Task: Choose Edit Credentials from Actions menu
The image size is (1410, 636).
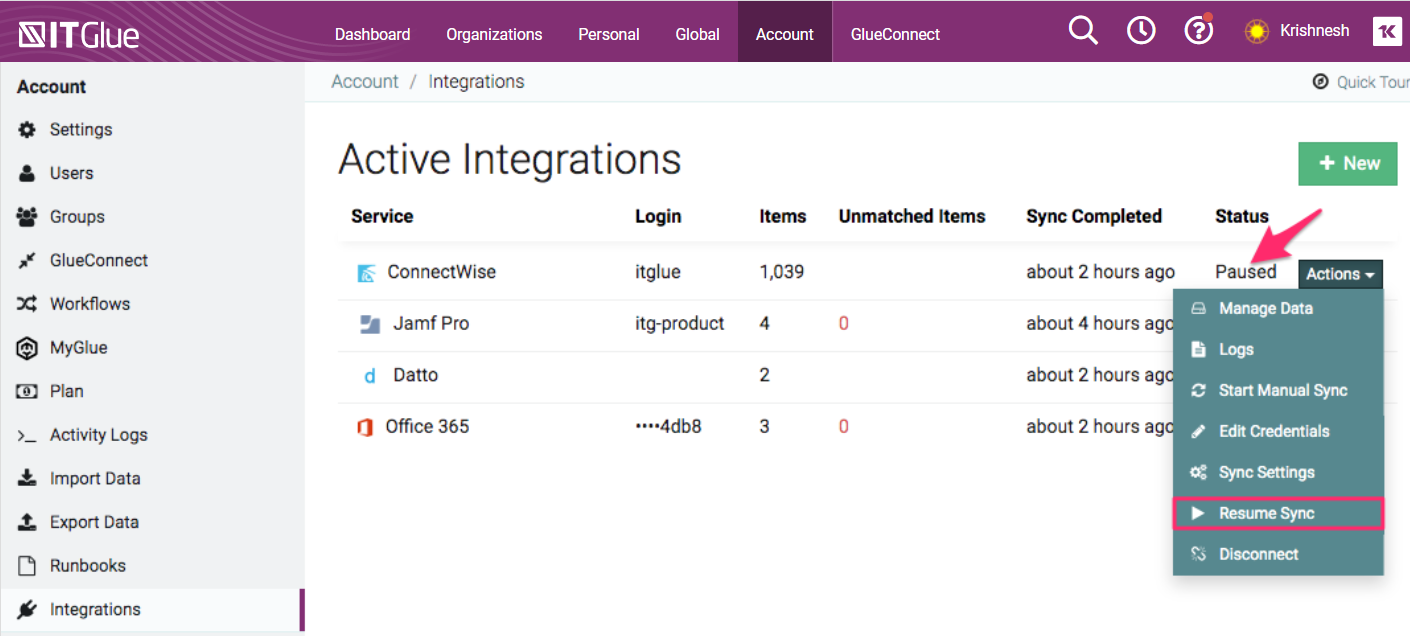Action: point(1278,431)
